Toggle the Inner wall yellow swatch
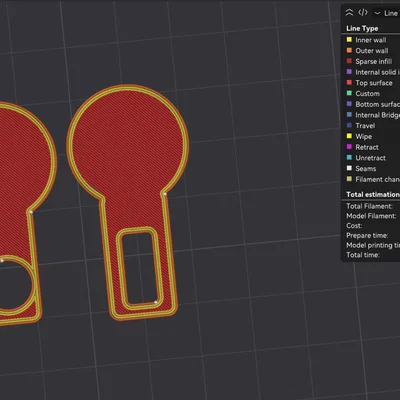The width and height of the screenshot is (400, 400). 349,40
